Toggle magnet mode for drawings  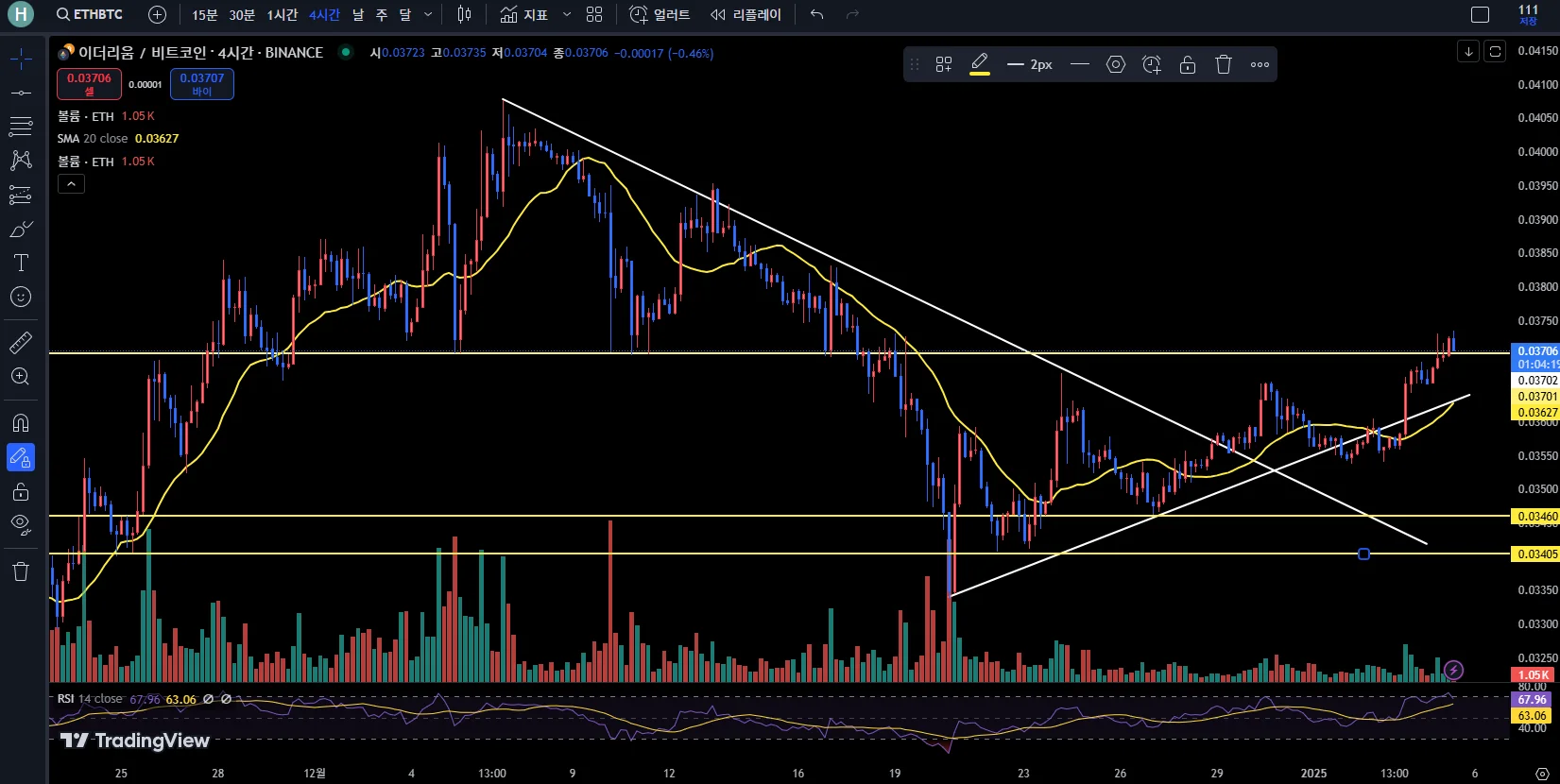point(21,422)
